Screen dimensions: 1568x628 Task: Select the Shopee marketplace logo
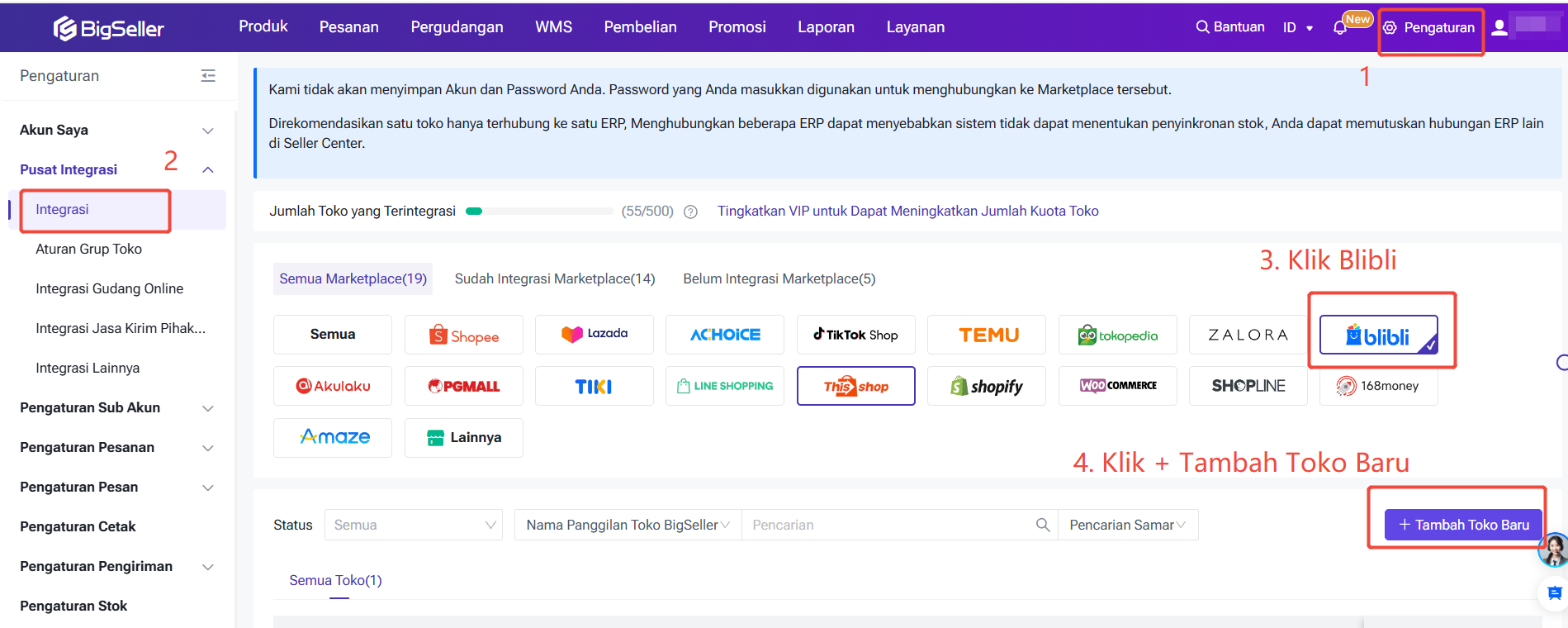point(463,335)
